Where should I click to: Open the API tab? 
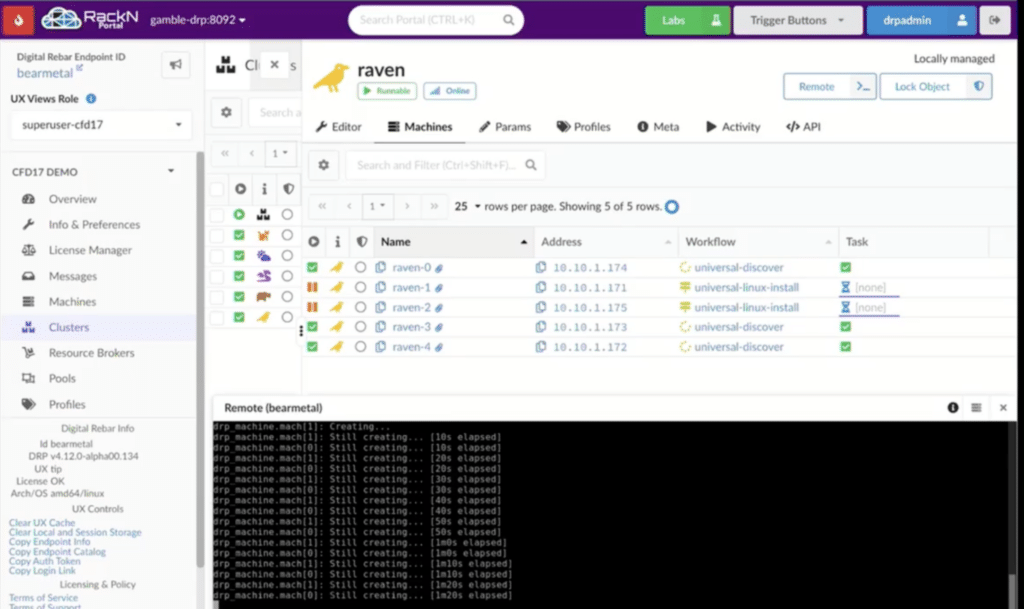[x=803, y=127]
